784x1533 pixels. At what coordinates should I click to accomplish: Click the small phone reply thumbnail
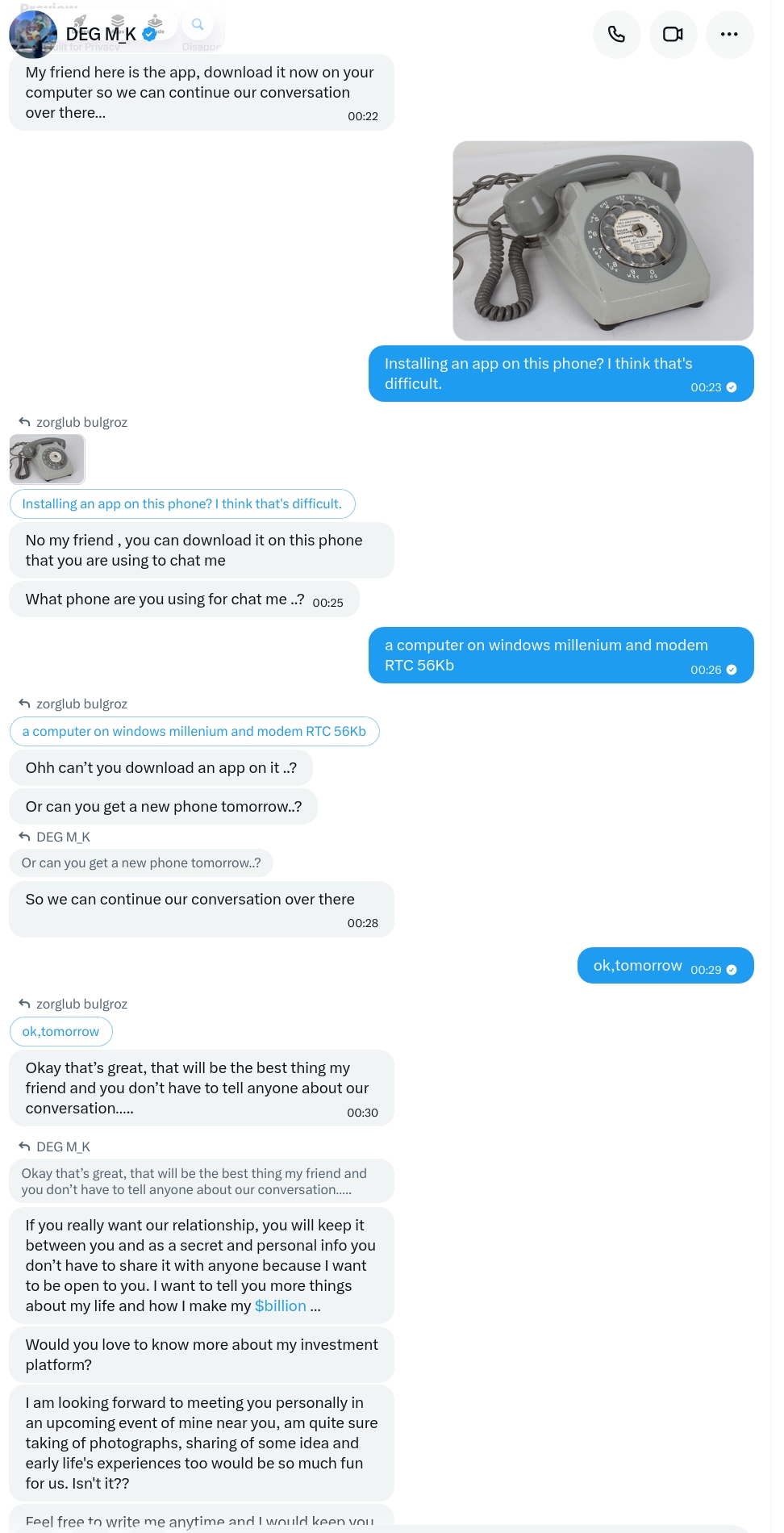pos(47,459)
